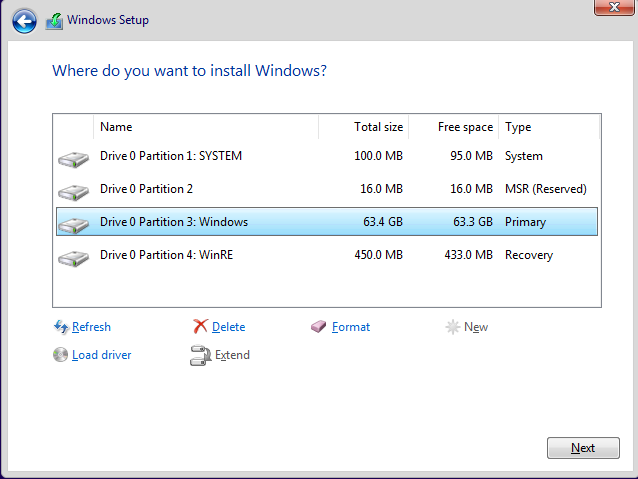The width and height of the screenshot is (638, 479).
Task: Click the Extend partition icon
Action: (x=200, y=355)
